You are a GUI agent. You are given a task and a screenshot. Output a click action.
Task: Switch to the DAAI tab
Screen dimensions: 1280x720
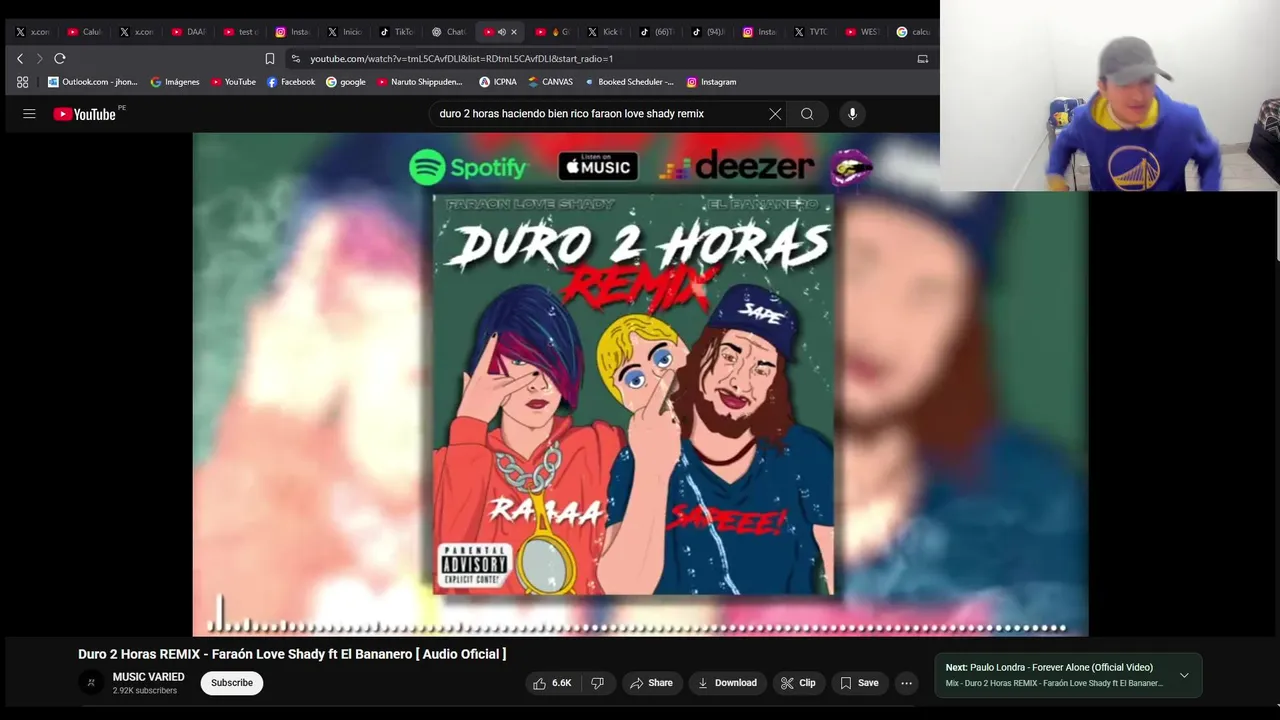pos(189,32)
